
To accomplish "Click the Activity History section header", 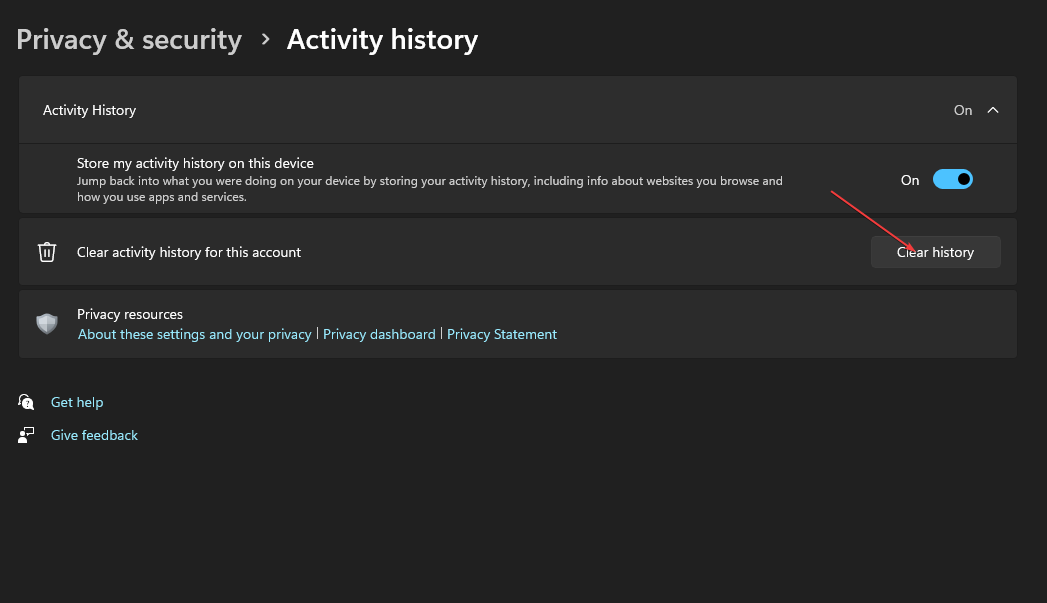I will coord(90,110).
